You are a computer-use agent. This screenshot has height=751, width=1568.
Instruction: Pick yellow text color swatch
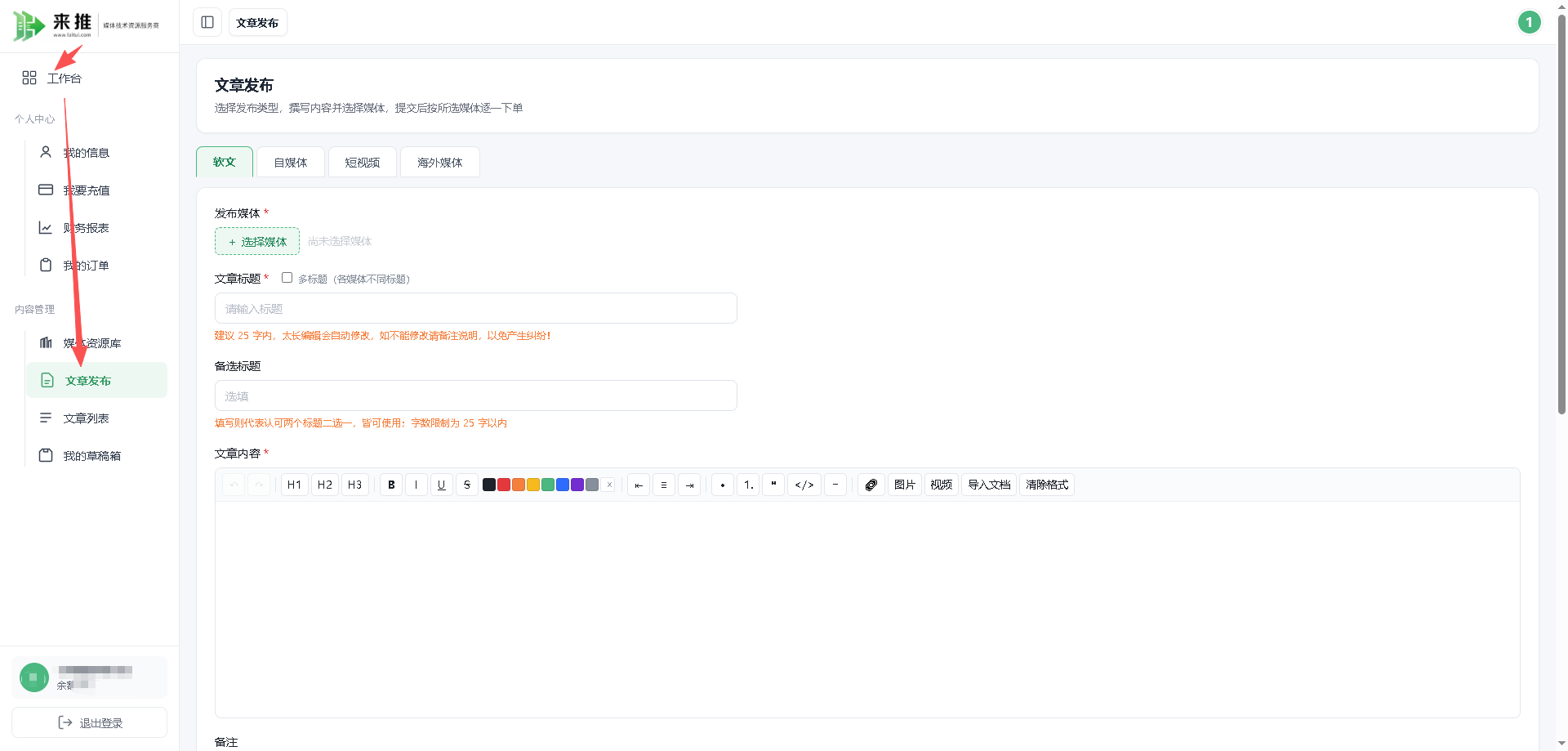point(533,485)
